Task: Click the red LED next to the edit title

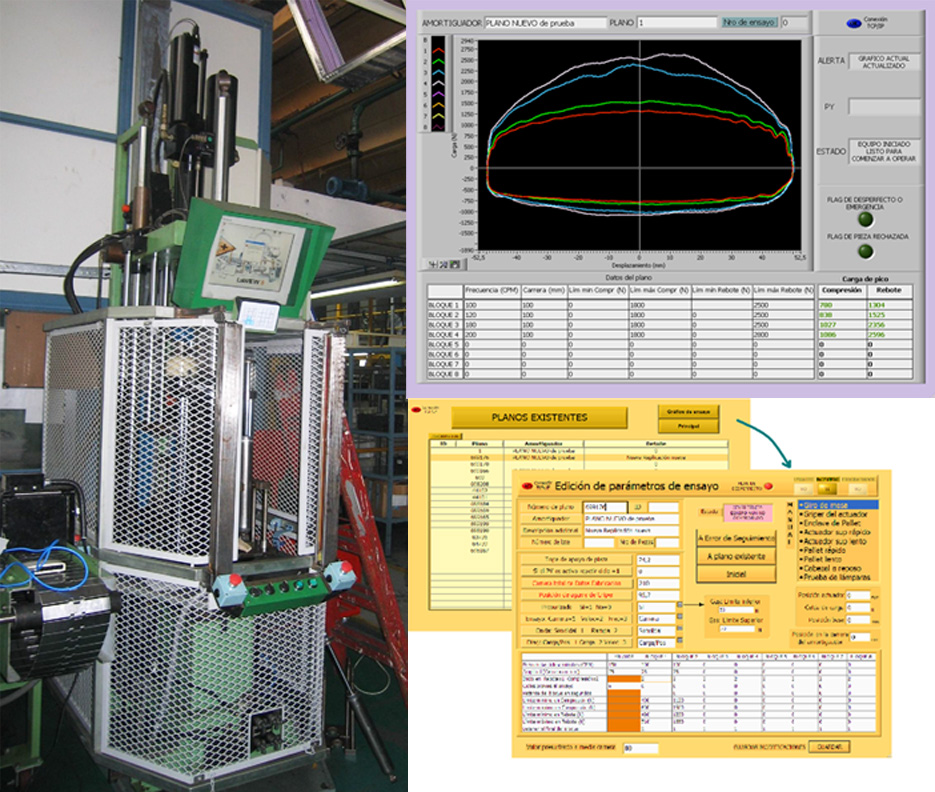Action: (x=769, y=487)
